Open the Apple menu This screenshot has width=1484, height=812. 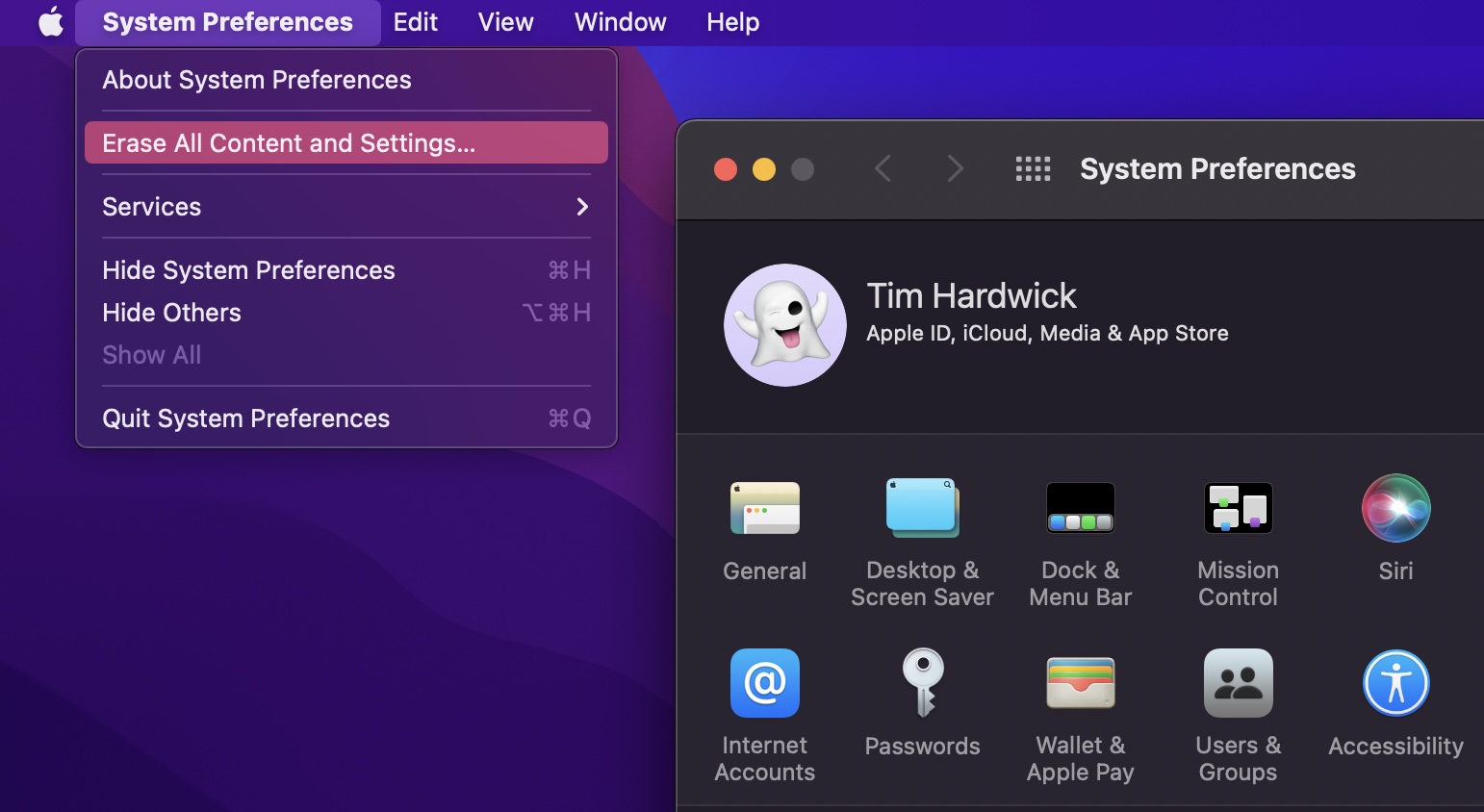51,22
